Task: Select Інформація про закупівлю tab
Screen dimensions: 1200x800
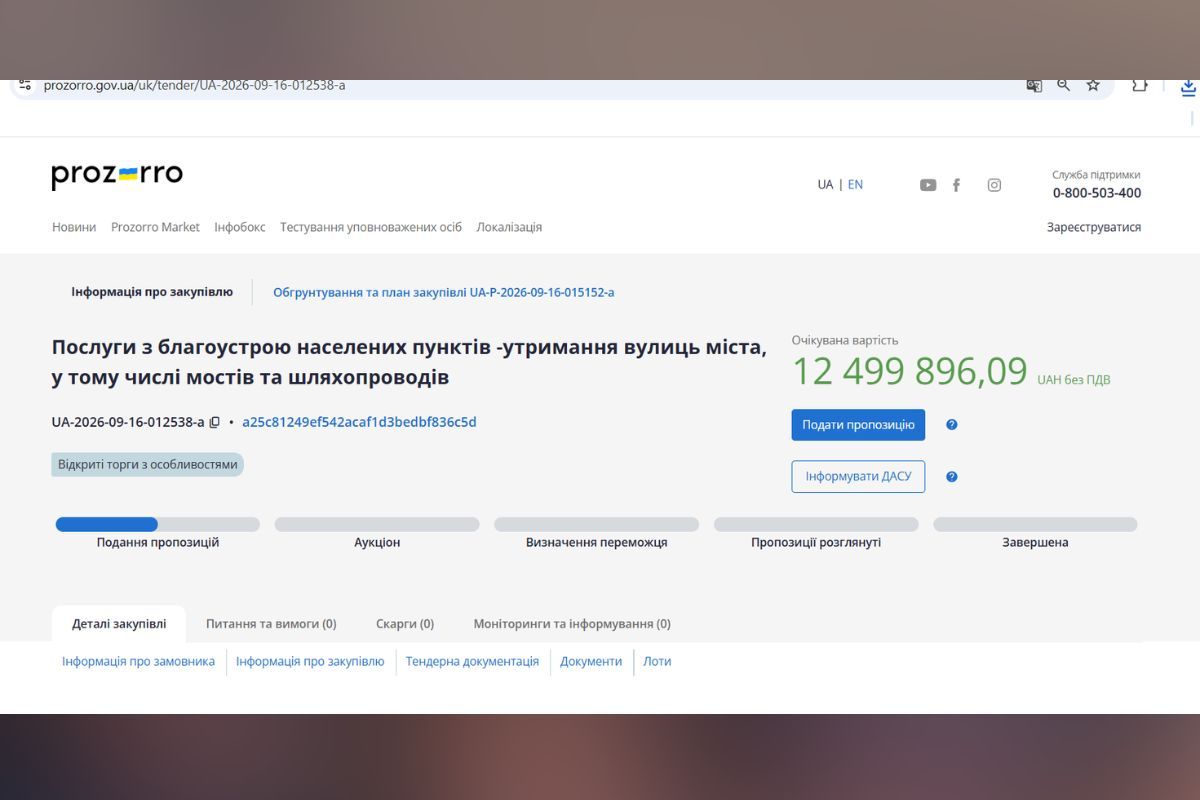Action: pyautogui.click(x=152, y=292)
